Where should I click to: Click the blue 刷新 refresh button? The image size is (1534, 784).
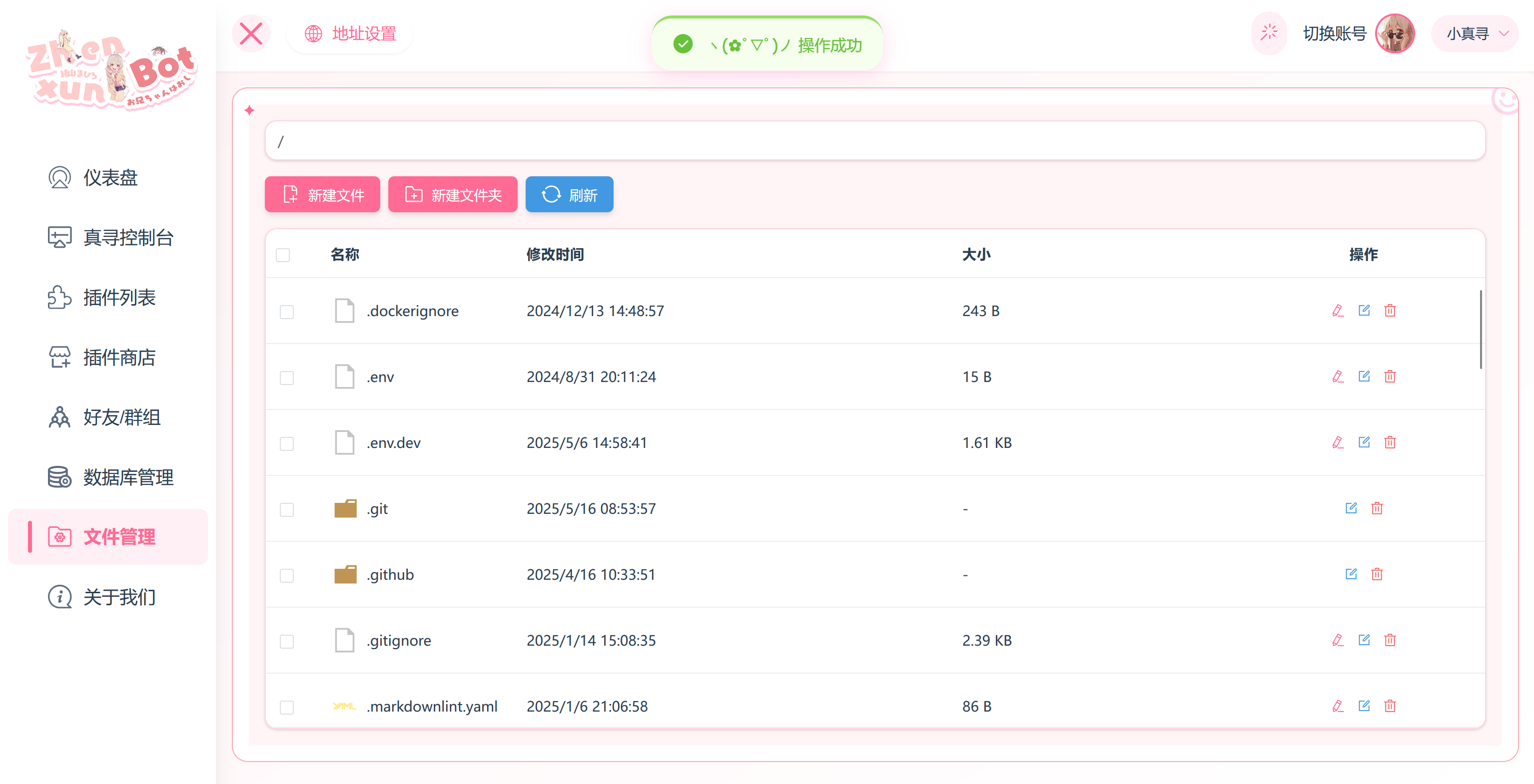pos(569,195)
